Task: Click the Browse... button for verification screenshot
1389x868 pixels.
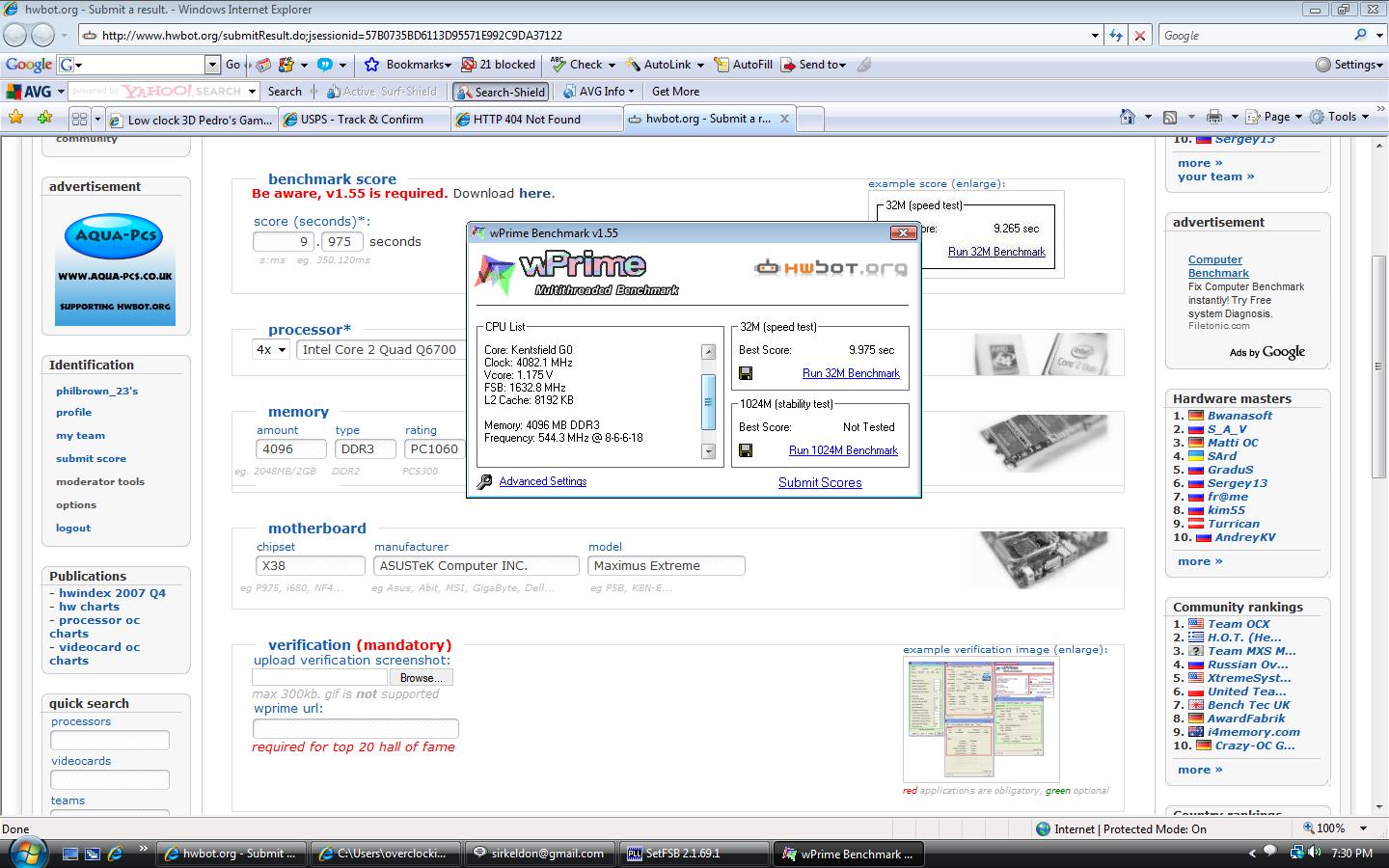Action: pyautogui.click(x=421, y=678)
